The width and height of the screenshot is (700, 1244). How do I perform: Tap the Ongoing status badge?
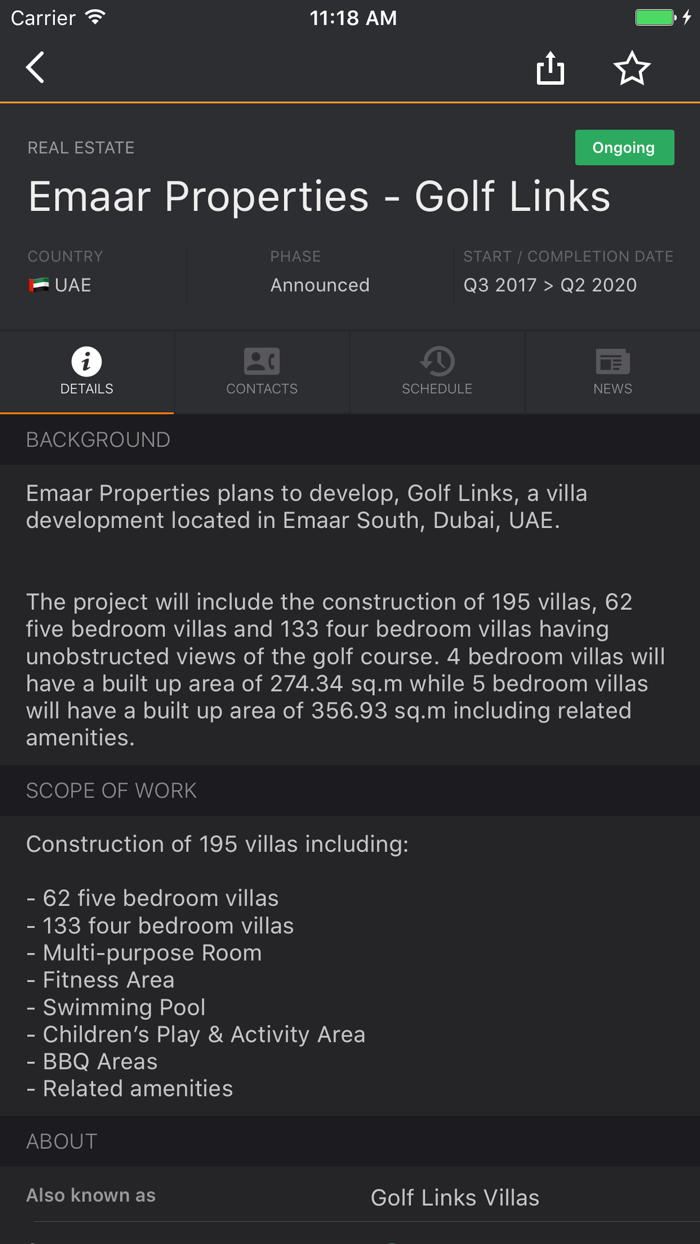(x=624, y=147)
